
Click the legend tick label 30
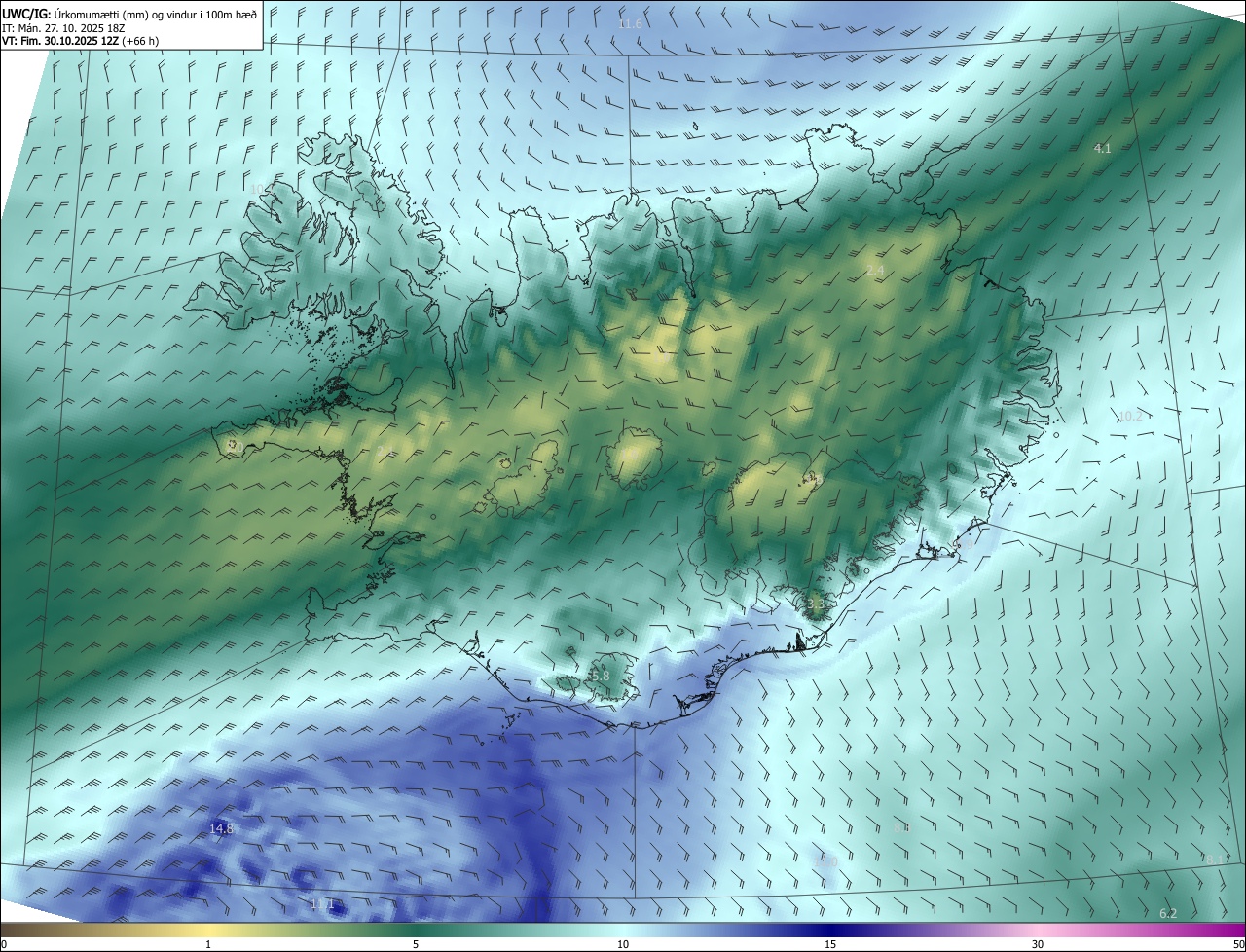pyautogui.click(x=1038, y=944)
